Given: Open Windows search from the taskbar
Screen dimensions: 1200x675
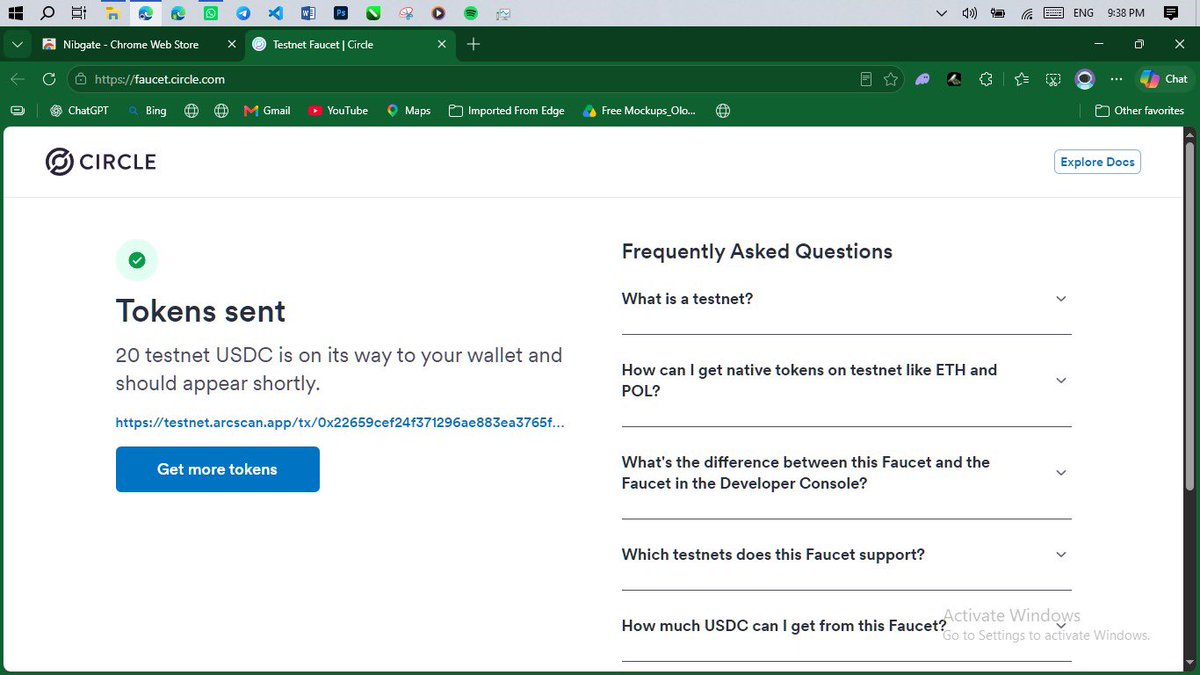Looking at the screenshot, I should 47,13.
